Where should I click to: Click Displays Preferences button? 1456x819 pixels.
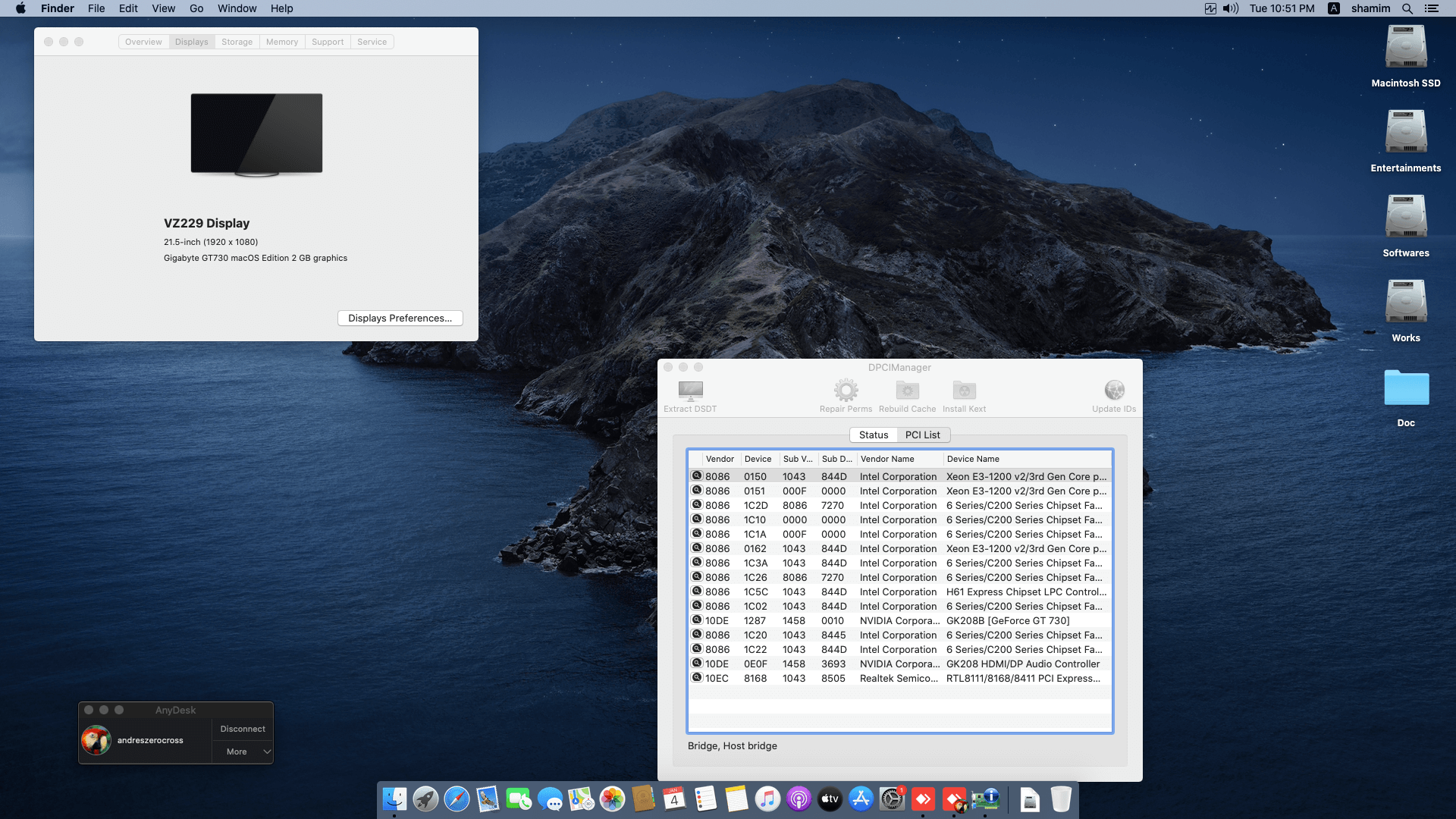tap(400, 318)
